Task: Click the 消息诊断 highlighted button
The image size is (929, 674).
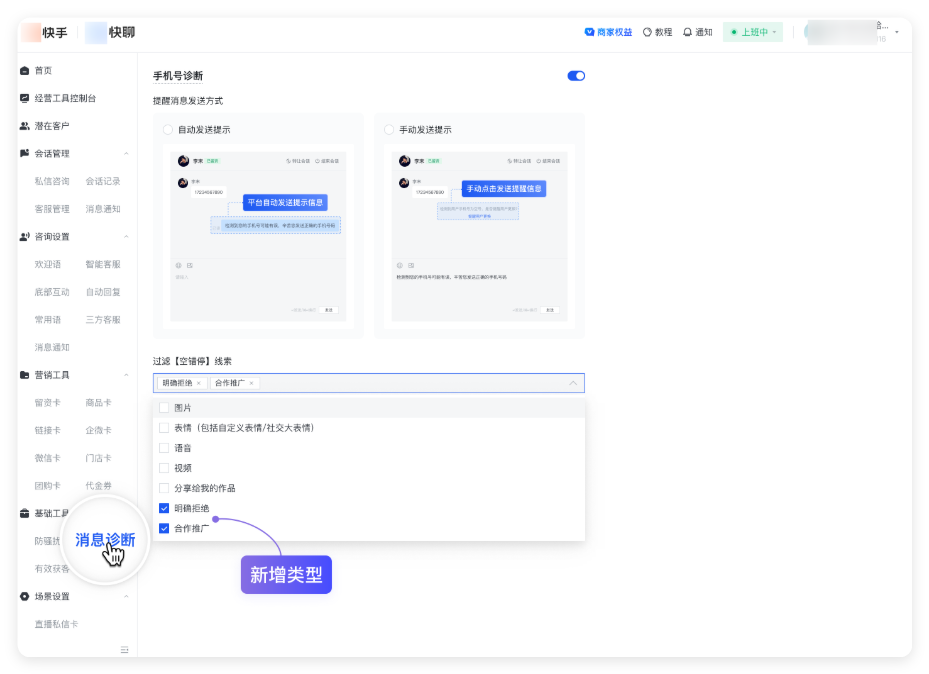Action: (104, 538)
